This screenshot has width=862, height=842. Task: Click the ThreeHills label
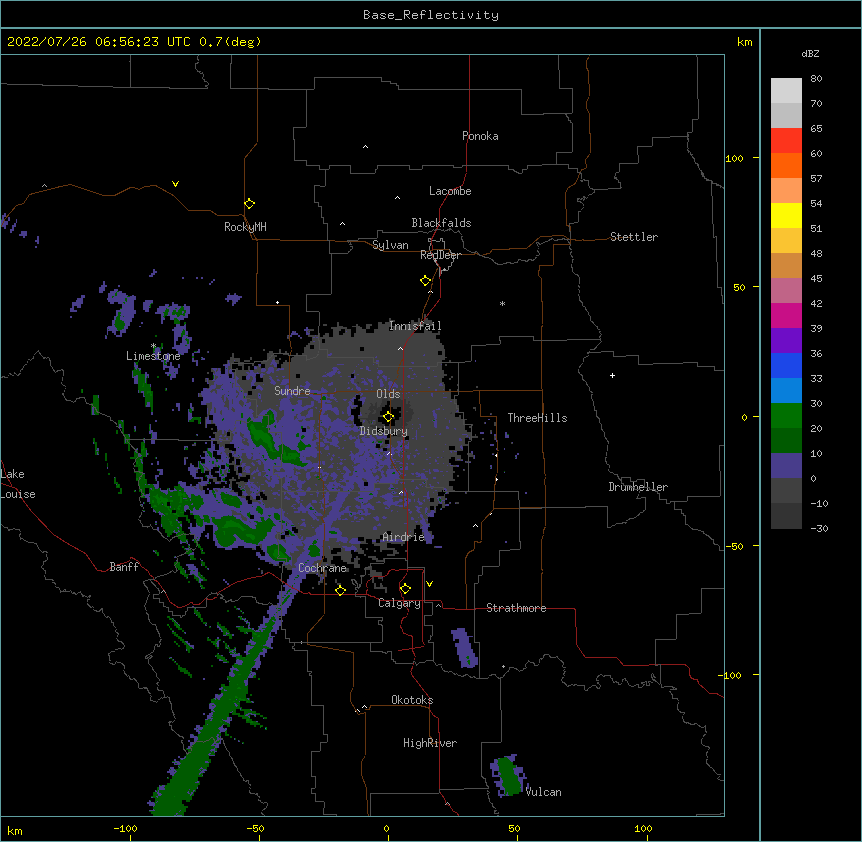(x=537, y=418)
